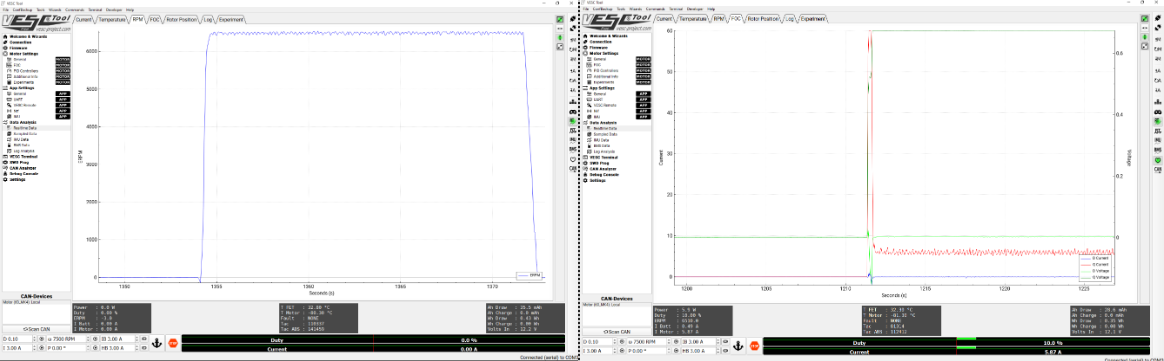Switch to Log tab in left window

click(x=209, y=19)
